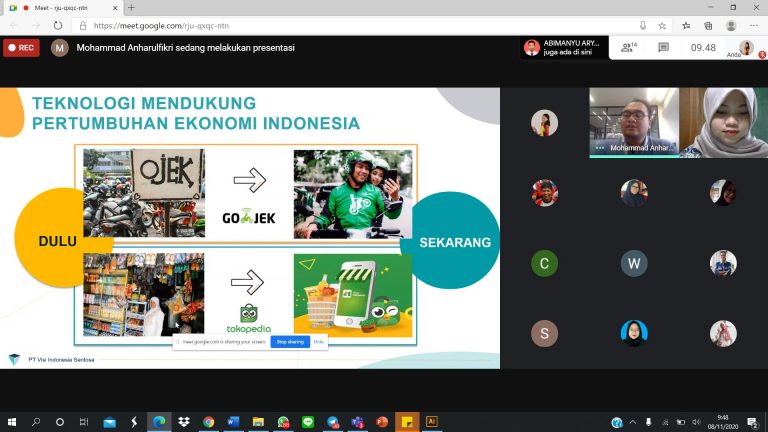Hide the screen sharing notification bar
Image resolution: width=768 pixels, height=432 pixels.
(x=318, y=342)
